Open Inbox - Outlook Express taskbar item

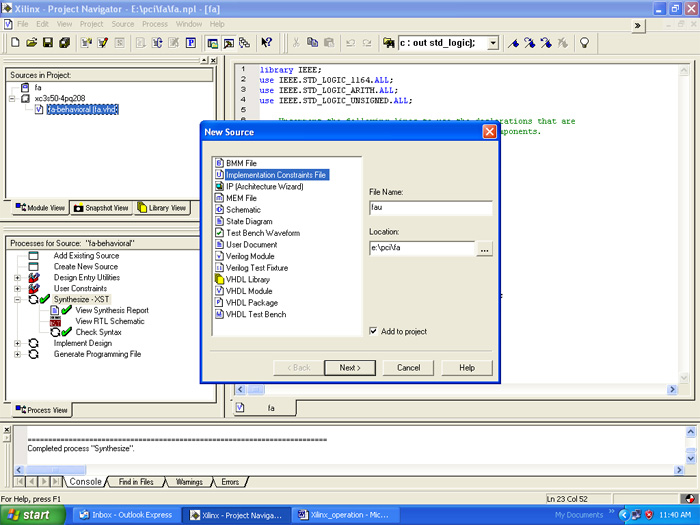click(126, 515)
